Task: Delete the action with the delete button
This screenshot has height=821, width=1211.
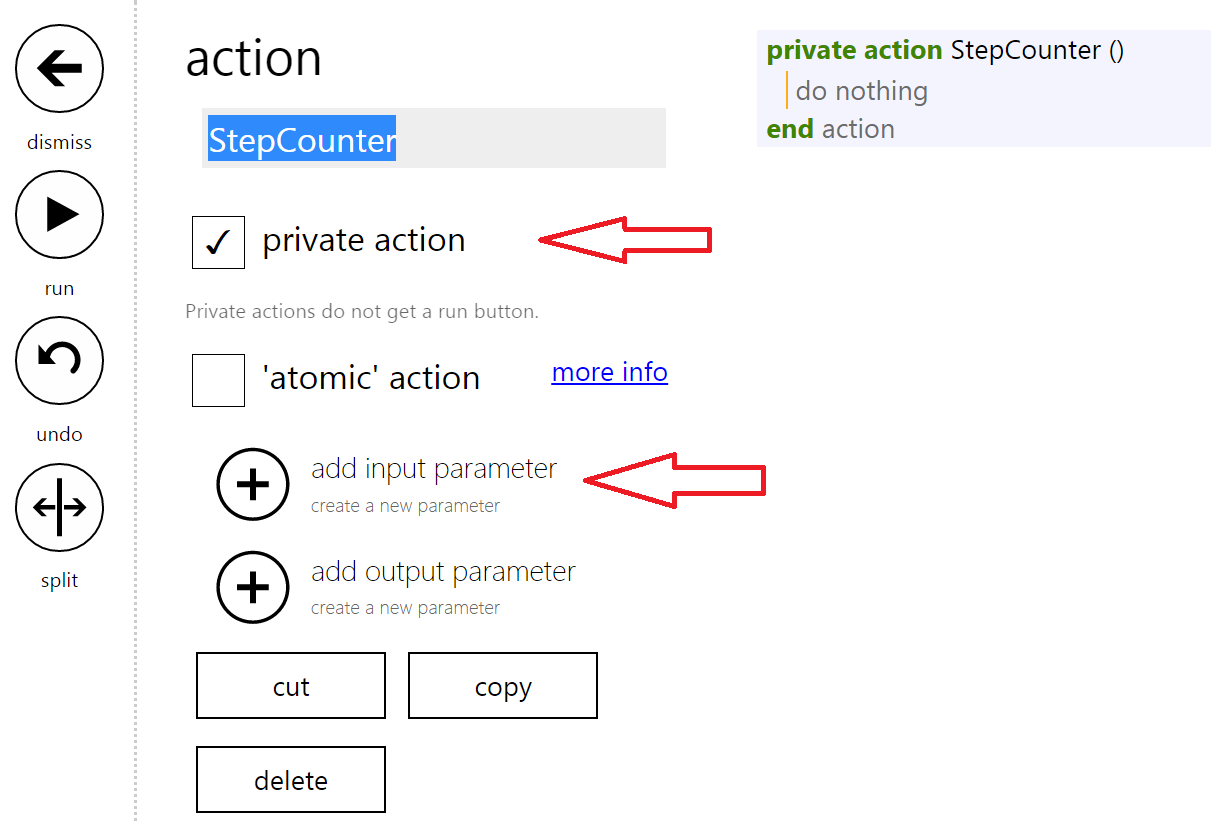Action: pyautogui.click(x=291, y=779)
